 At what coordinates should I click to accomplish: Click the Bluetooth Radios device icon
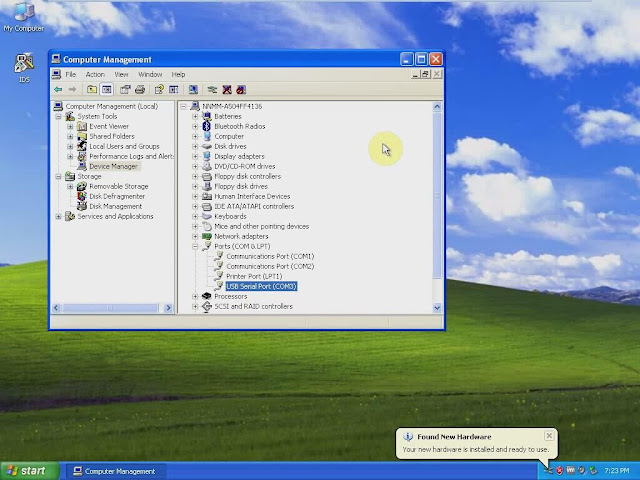[207, 126]
